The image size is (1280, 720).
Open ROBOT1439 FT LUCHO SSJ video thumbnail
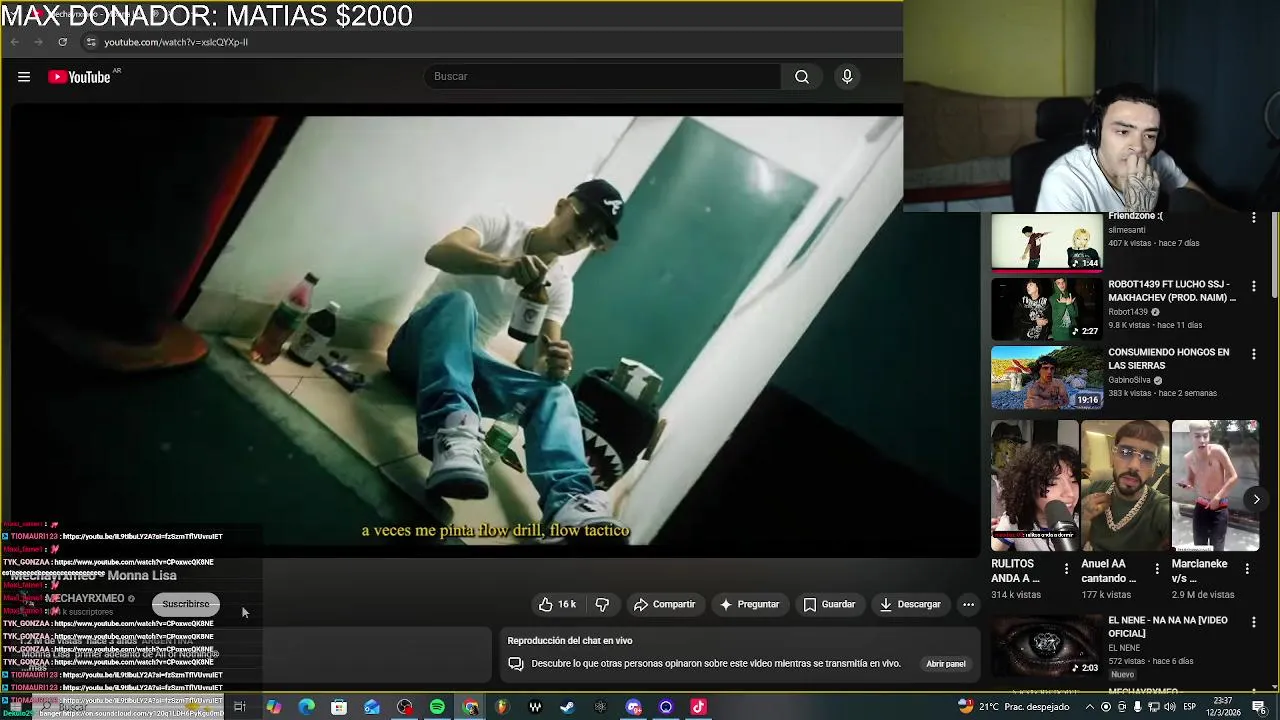click(x=1047, y=309)
